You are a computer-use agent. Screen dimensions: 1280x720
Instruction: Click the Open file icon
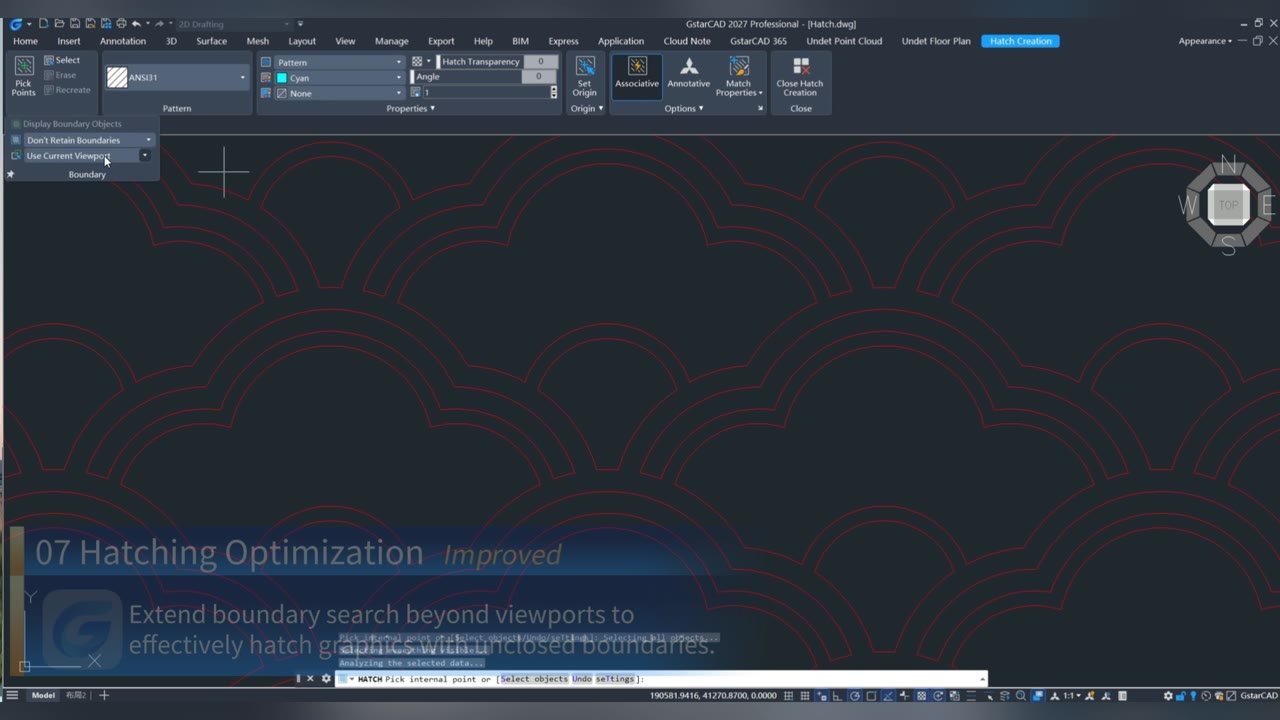pos(59,23)
